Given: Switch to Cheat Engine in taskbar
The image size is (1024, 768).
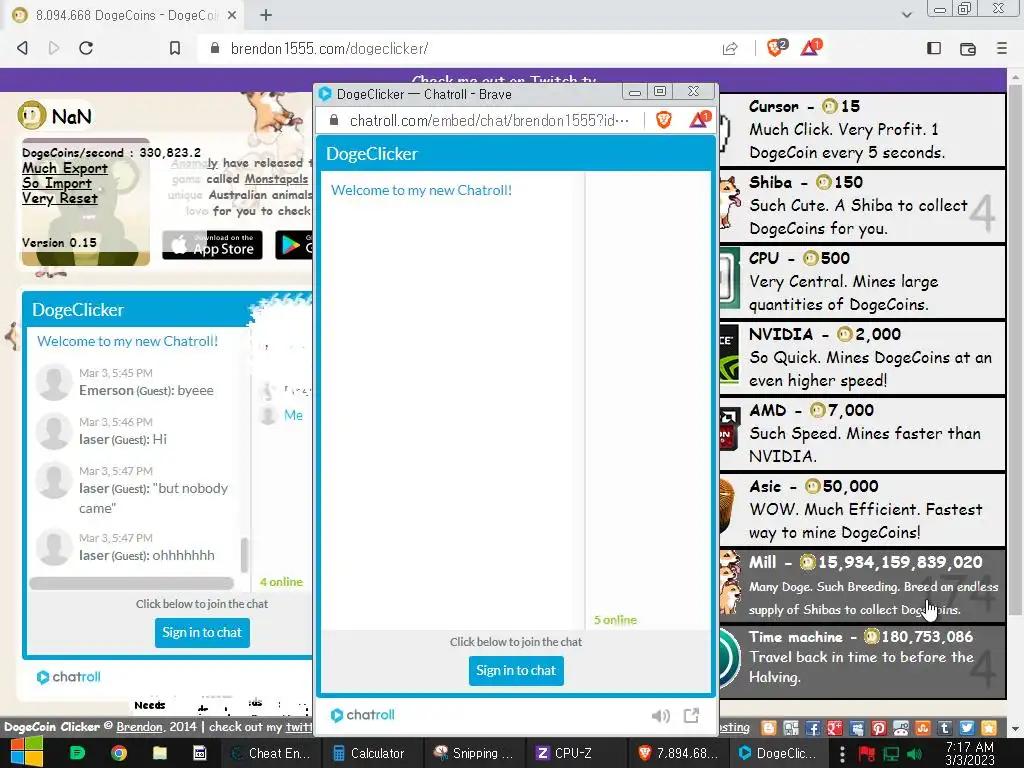Looking at the screenshot, I should (272, 753).
